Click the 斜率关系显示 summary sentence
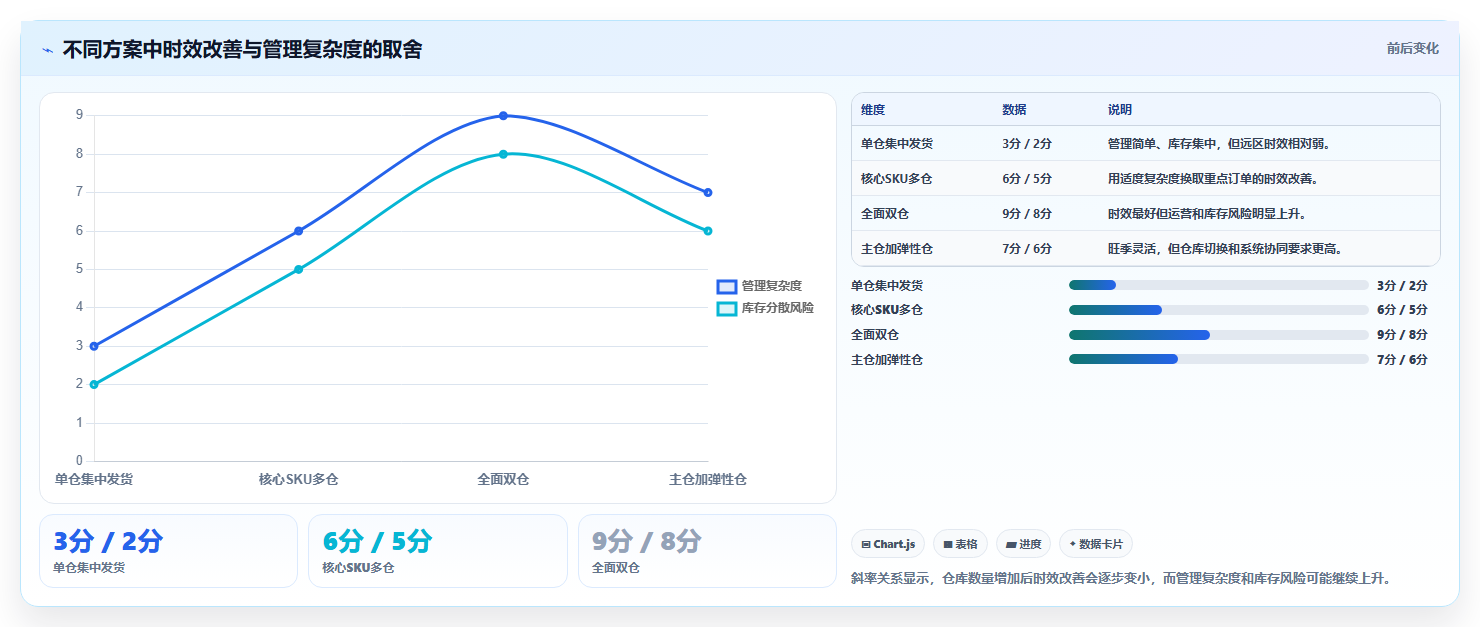Screen dimensions: 1480x627 tap(1121, 578)
